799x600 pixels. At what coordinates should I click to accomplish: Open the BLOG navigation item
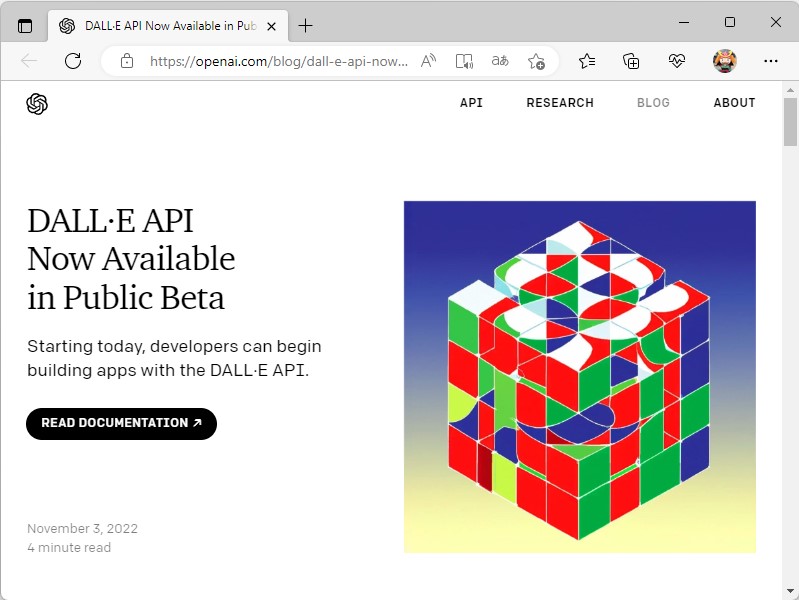(653, 103)
